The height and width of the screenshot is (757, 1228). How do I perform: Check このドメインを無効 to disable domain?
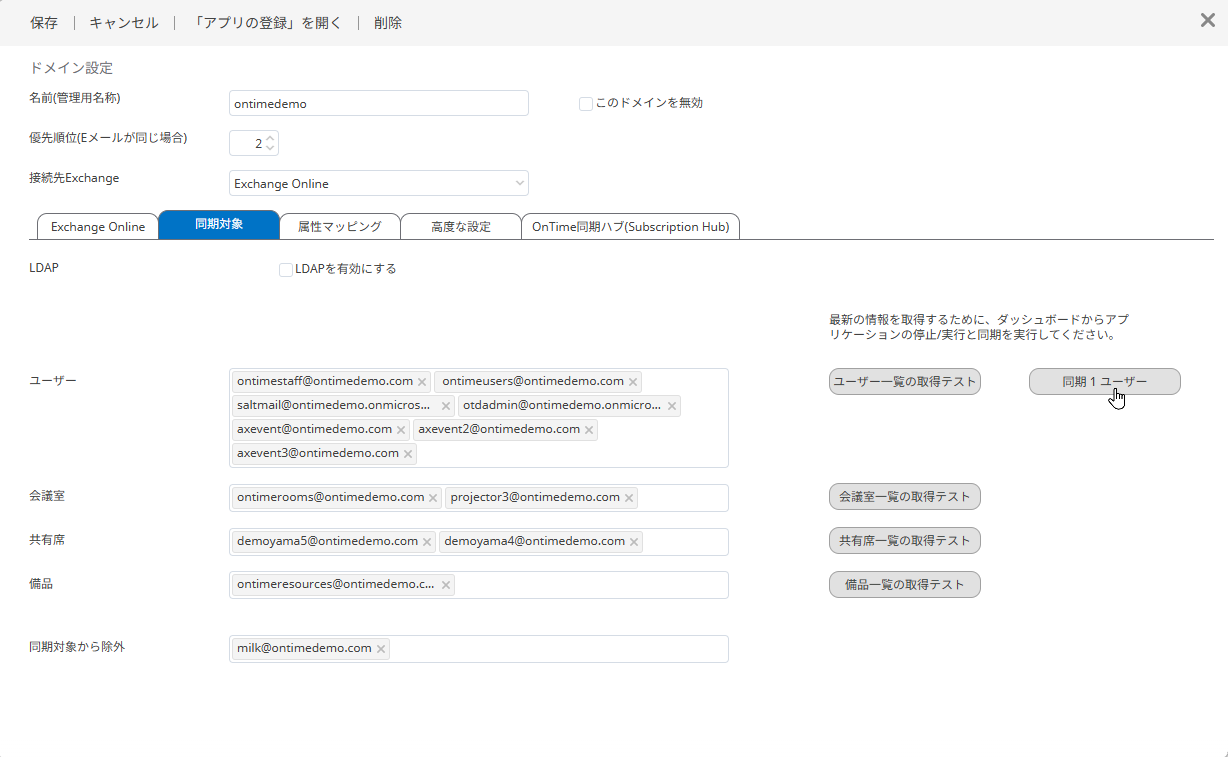tap(586, 103)
